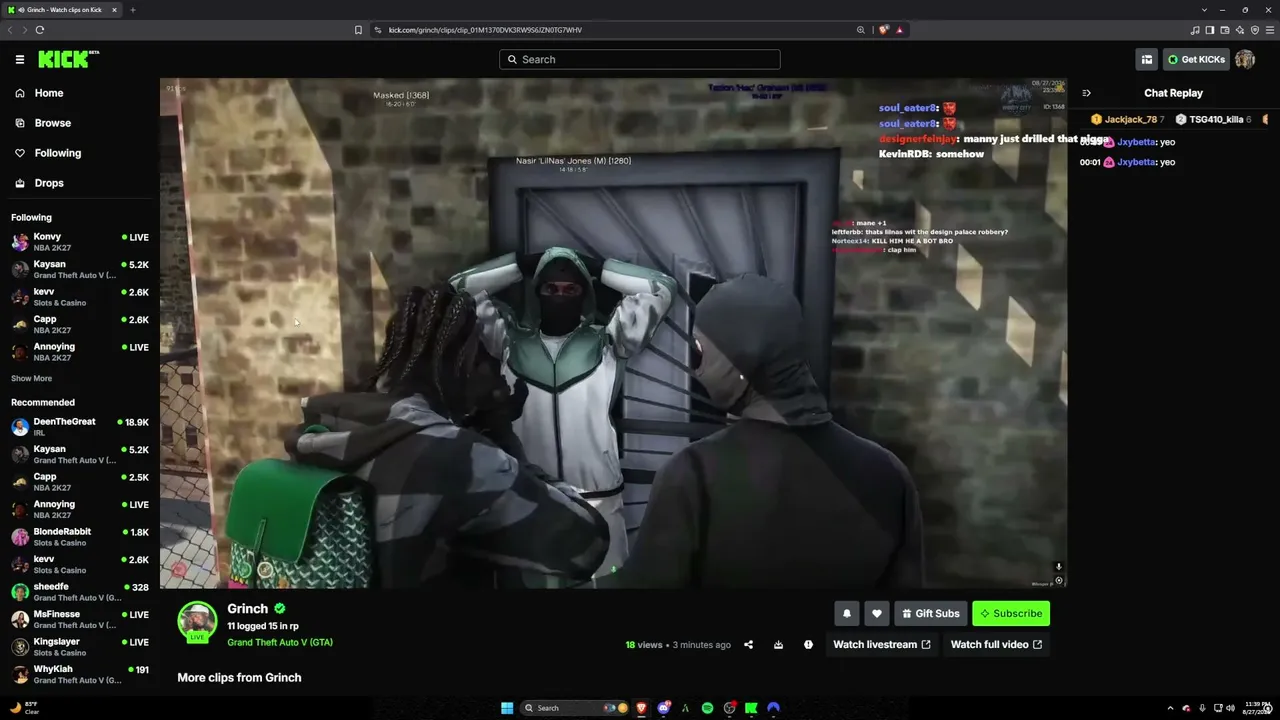Open Konvy's channel in Following
1280x720 pixels.
point(80,241)
